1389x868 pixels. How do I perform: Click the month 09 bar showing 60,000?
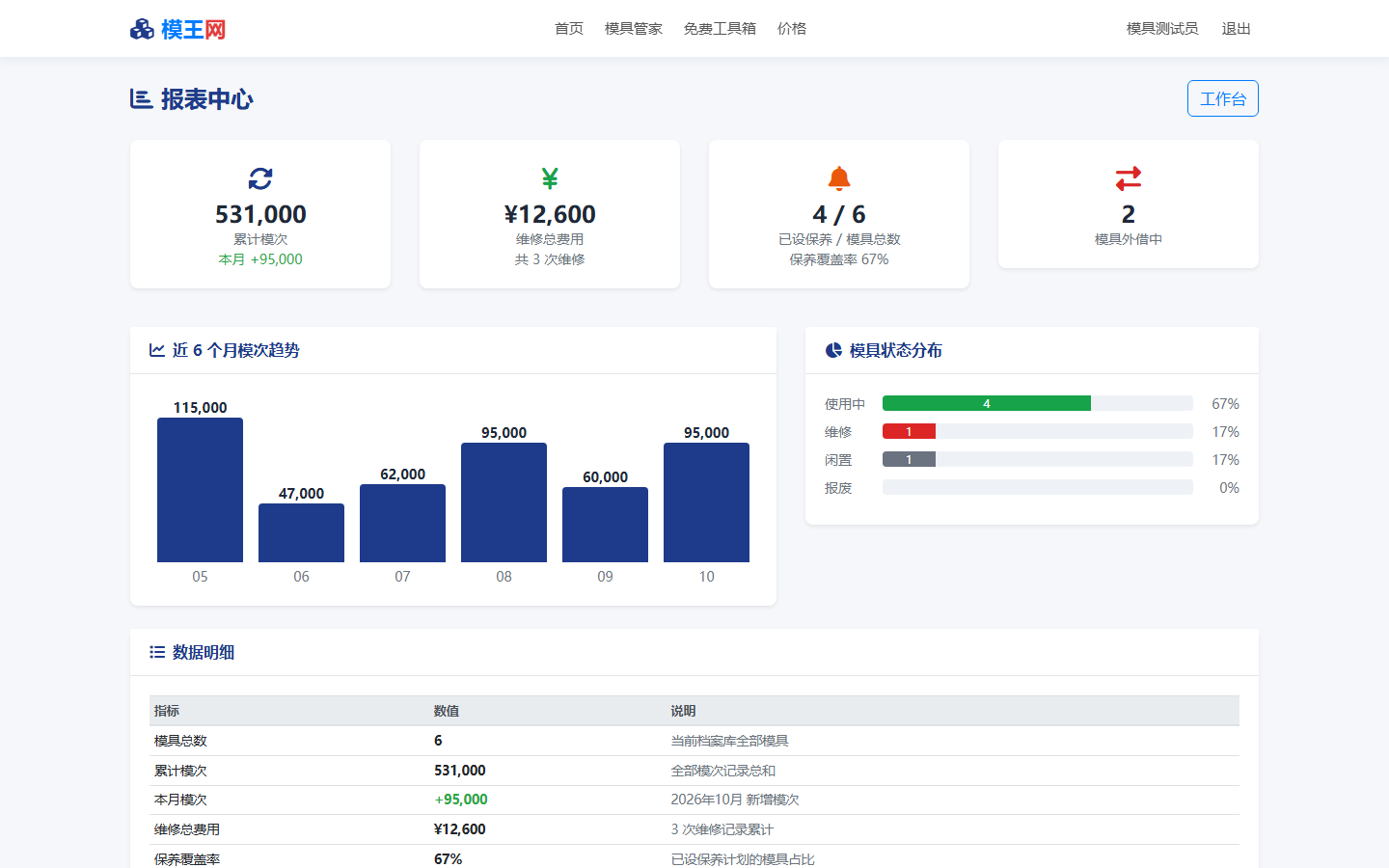pos(605,525)
